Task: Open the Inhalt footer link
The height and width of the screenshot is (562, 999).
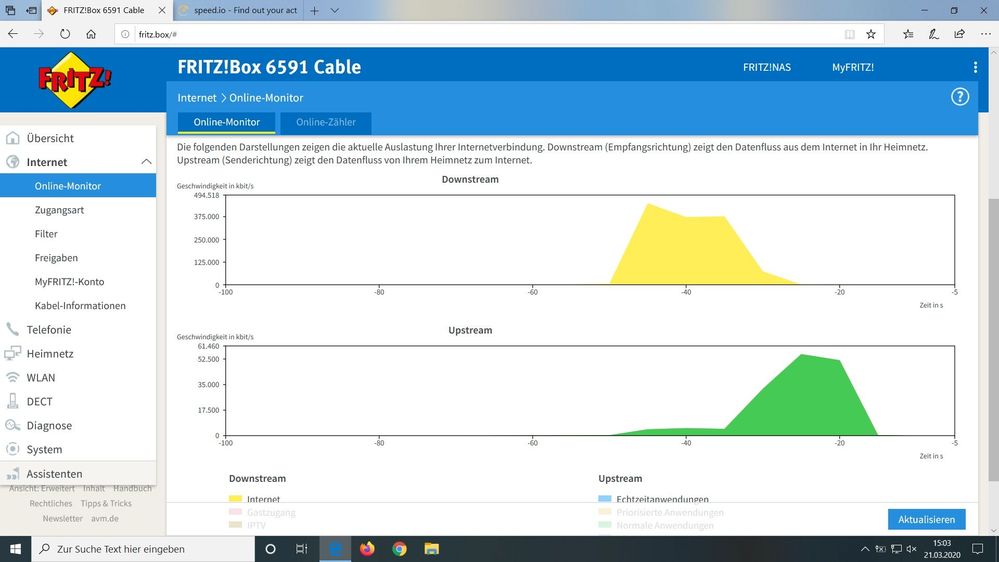Action: (94, 488)
